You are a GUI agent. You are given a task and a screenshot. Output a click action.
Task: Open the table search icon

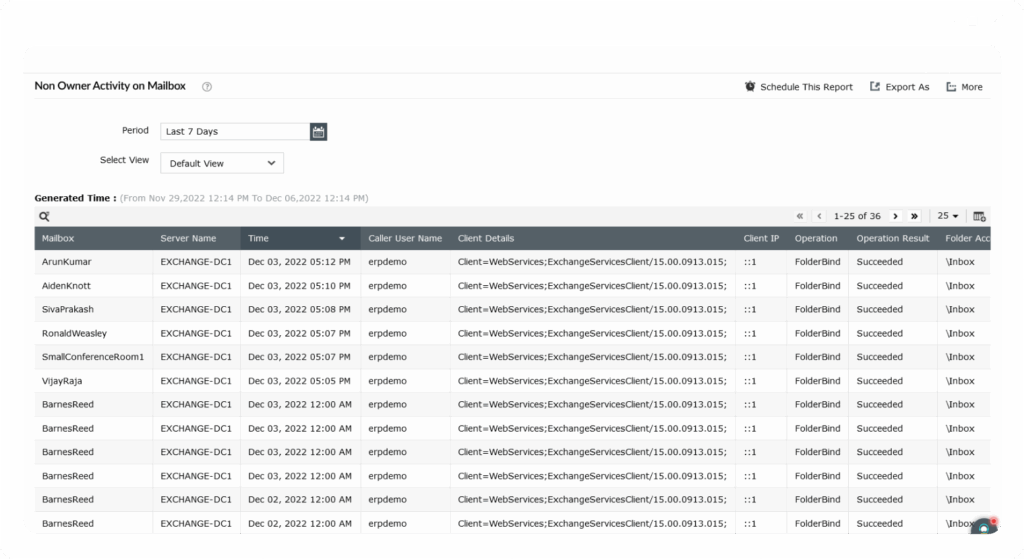[44, 216]
